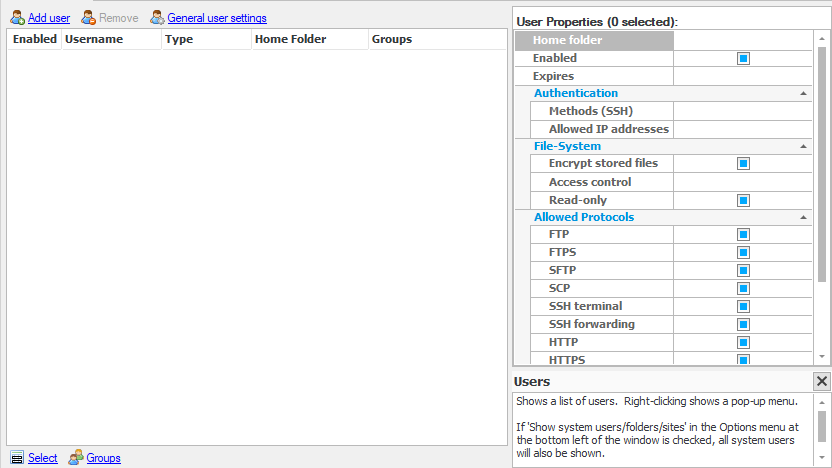Toggle the SSH forwarding checkbox
The height and width of the screenshot is (468, 832).
(x=743, y=325)
